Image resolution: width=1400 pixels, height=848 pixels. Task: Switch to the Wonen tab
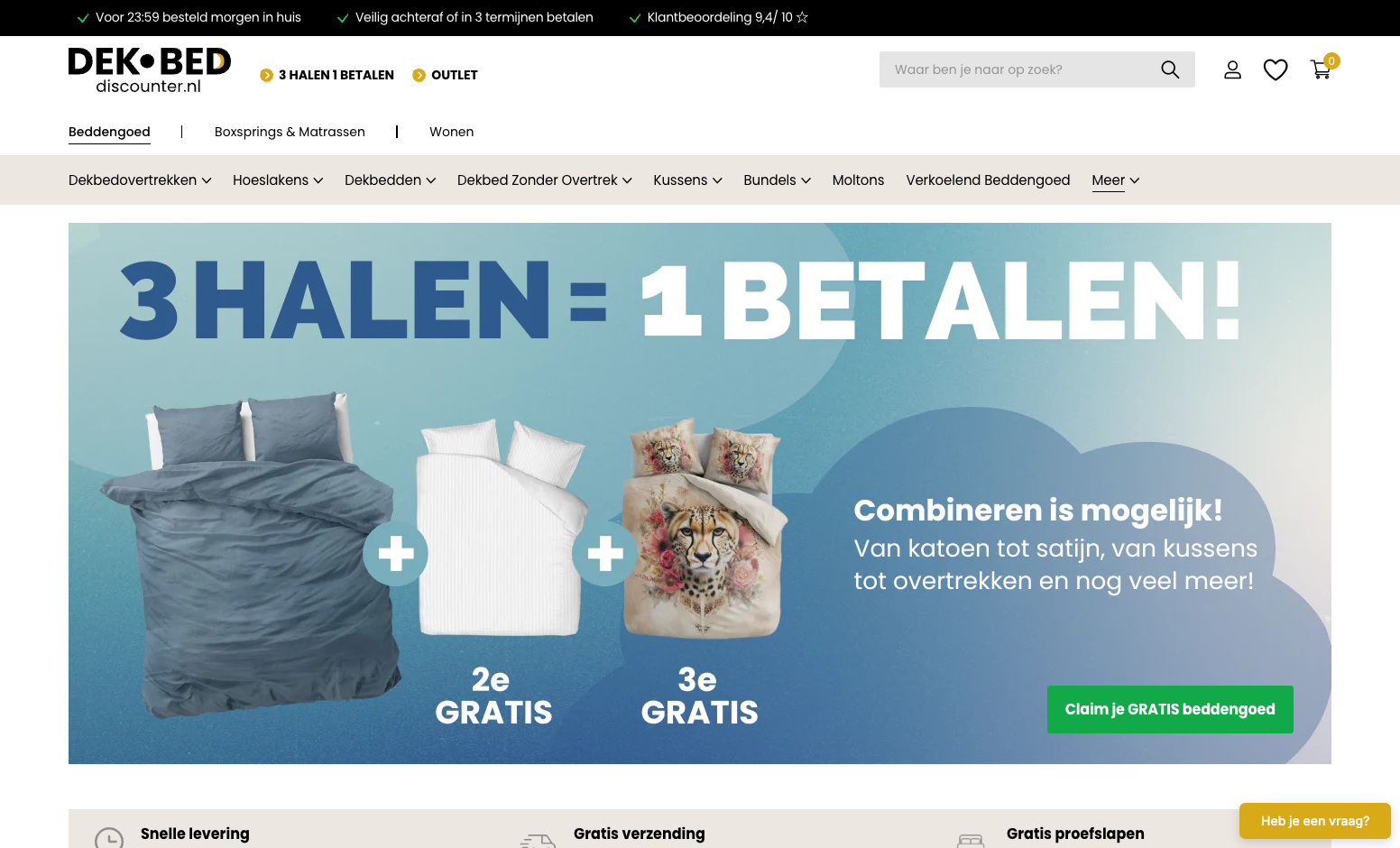point(451,132)
